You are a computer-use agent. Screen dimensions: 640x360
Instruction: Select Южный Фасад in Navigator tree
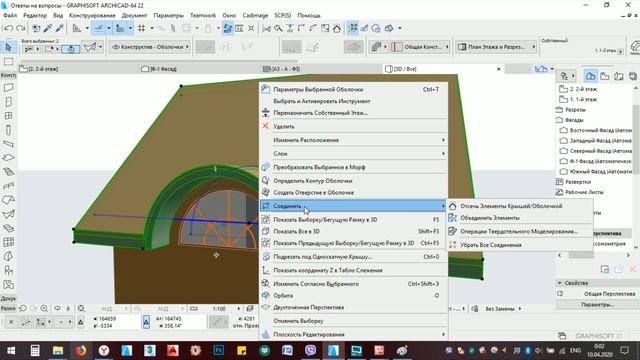[596, 172]
